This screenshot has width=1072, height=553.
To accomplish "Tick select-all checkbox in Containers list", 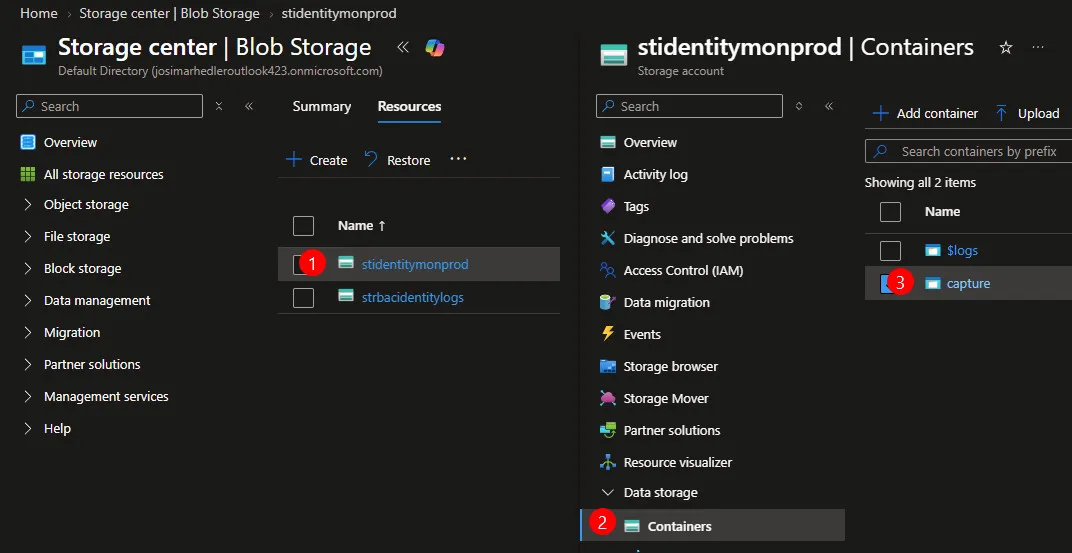I will point(890,212).
